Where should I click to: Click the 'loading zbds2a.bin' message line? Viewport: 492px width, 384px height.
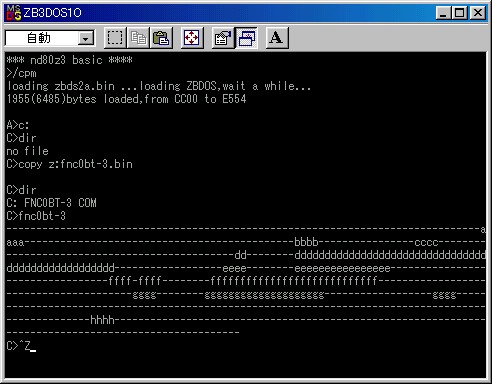point(61,86)
